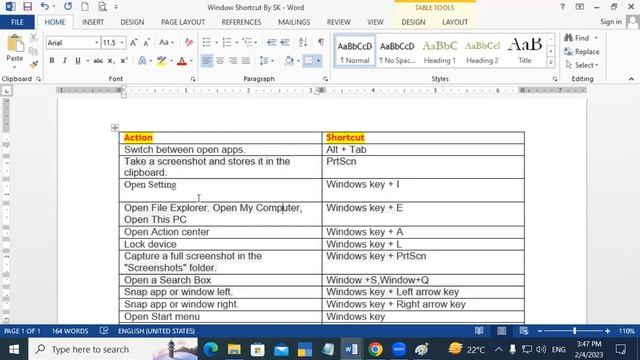Toggle Italic formatting

click(64, 61)
